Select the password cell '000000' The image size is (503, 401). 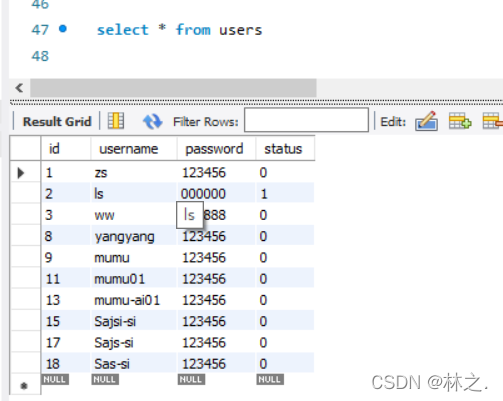[x=216, y=194]
